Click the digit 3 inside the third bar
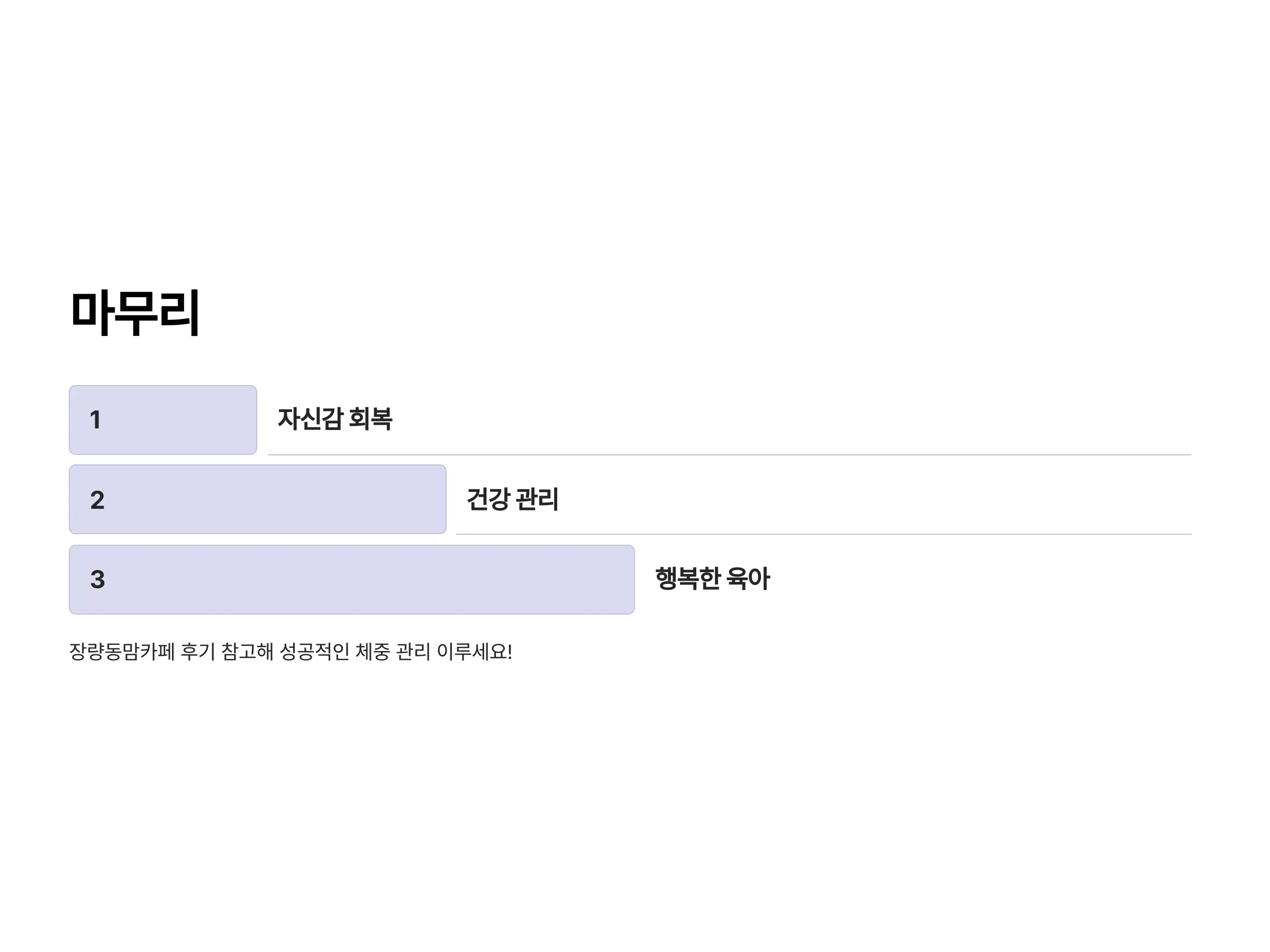Viewport: 1270px width, 952px height. (x=97, y=580)
